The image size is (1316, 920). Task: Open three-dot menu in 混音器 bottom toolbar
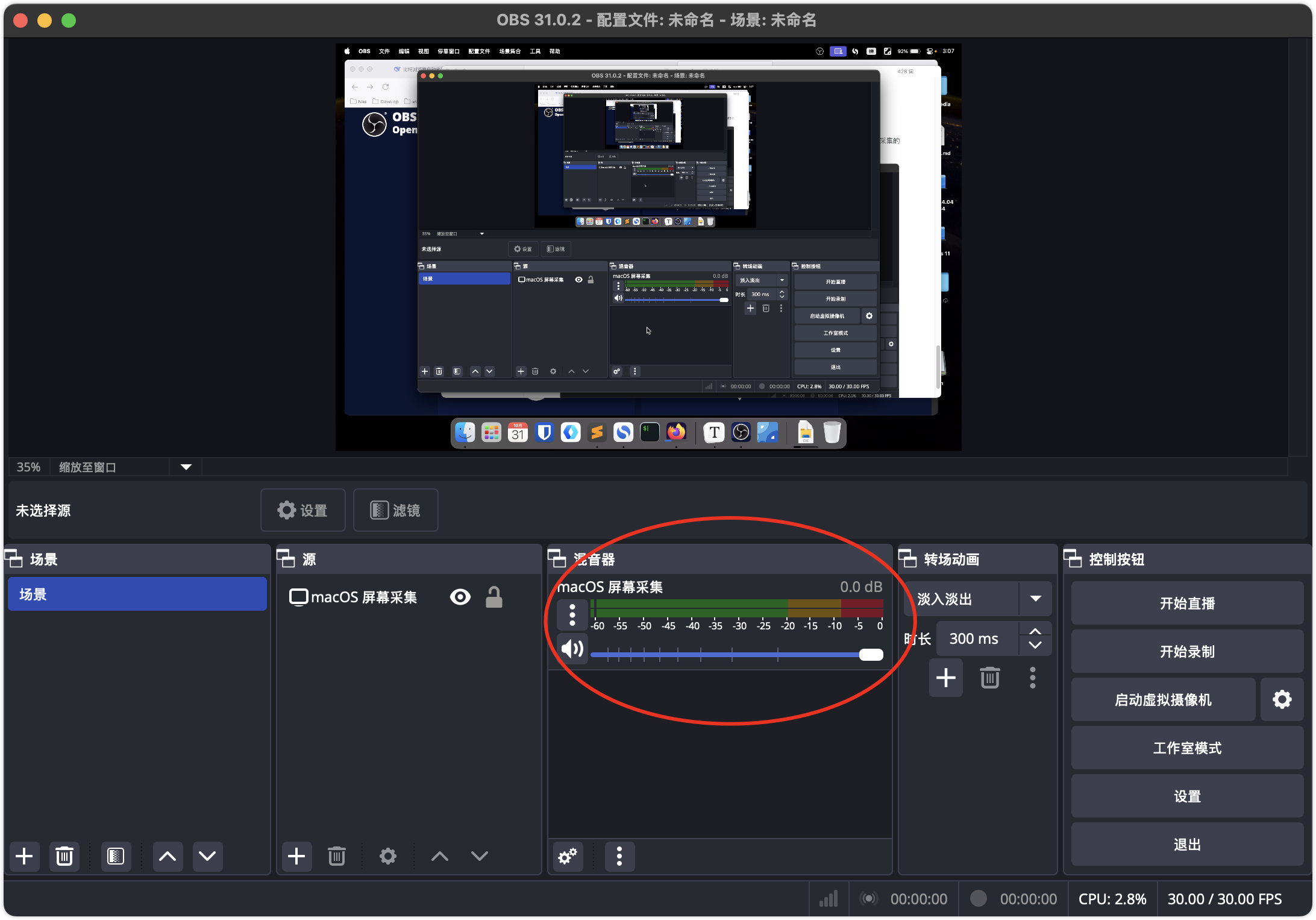coord(619,856)
